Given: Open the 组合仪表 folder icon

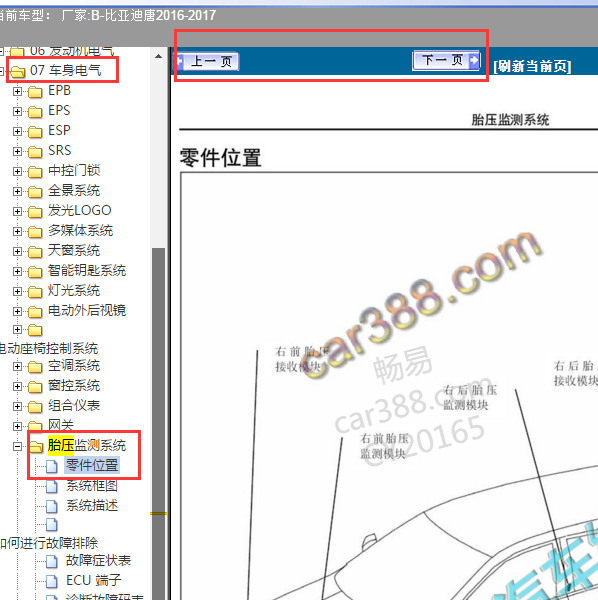Looking at the screenshot, I should (35, 407).
